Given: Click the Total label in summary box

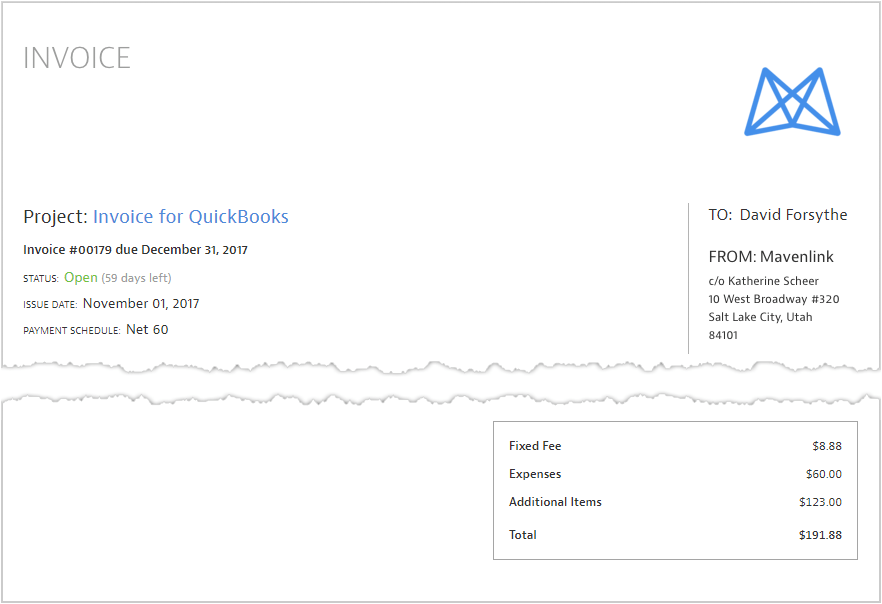Looking at the screenshot, I should pyautogui.click(x=523, y=535).
